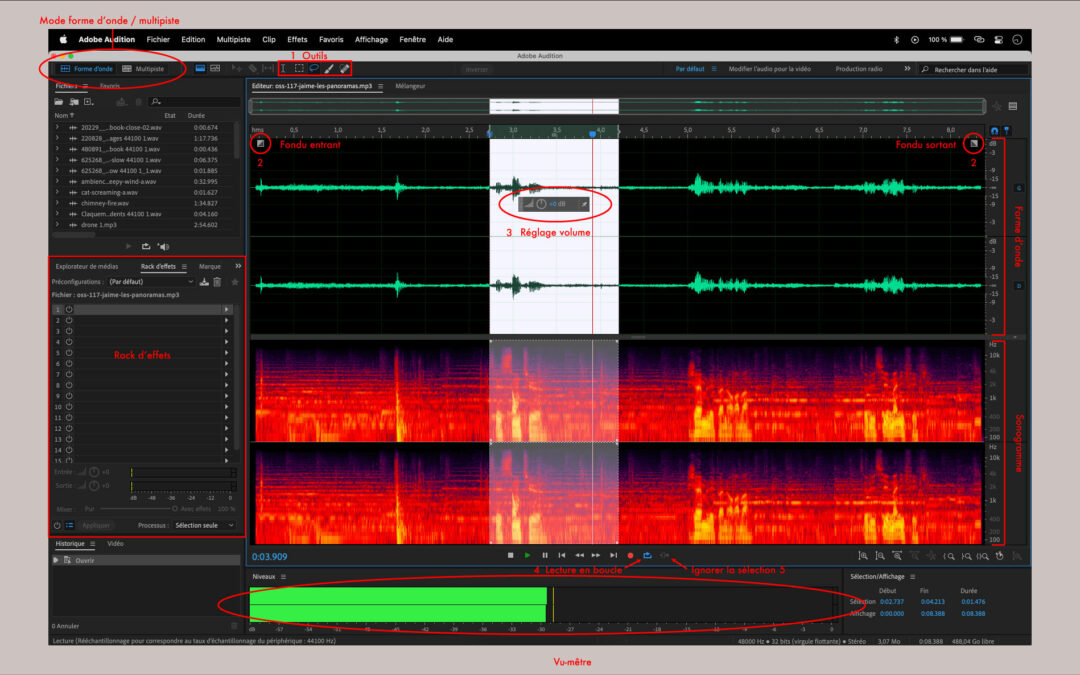1080x675 pixels.
Task: Start playback with the green Play button
Action: coord(527,555)
